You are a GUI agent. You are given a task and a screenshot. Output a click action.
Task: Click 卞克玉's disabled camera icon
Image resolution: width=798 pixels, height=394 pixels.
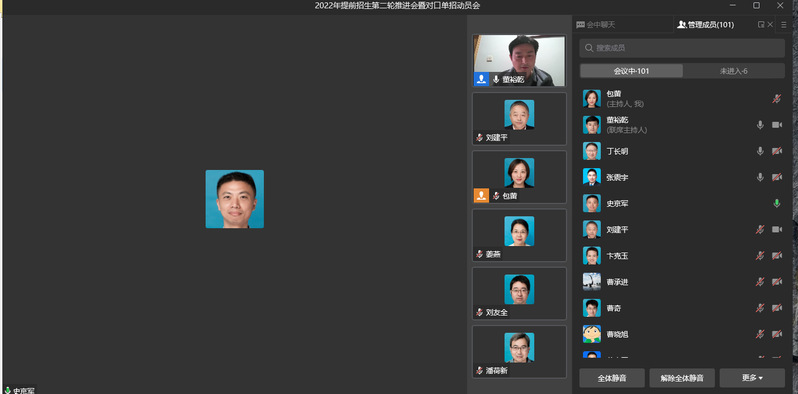click(x=777, y=256)
